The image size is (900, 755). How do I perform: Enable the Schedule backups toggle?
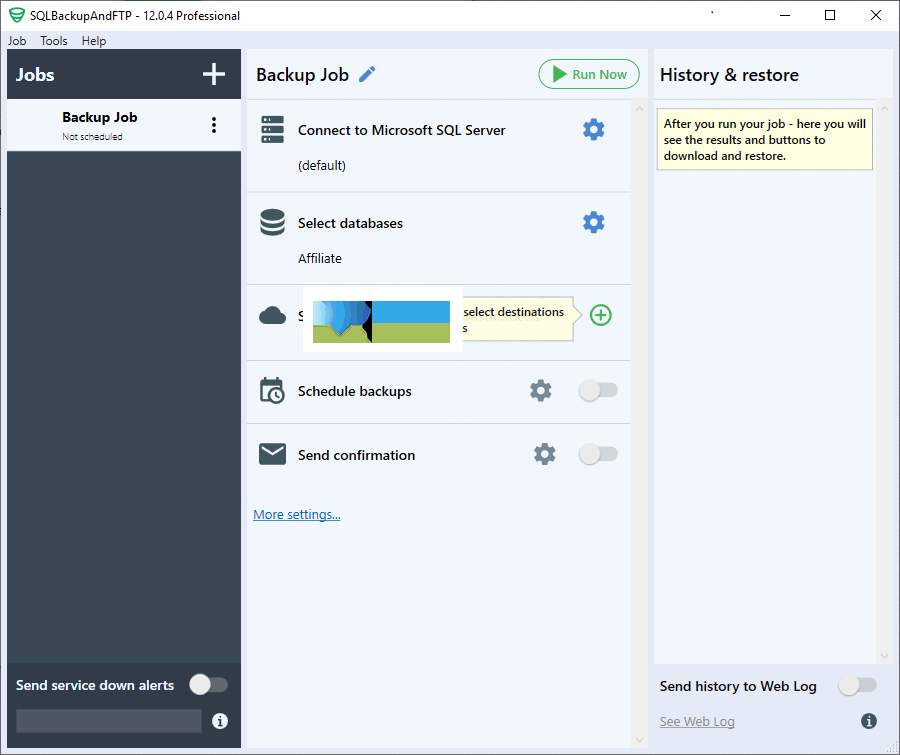click(598, 390)
